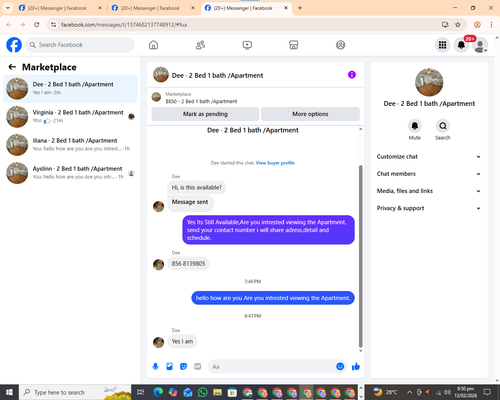Open the Chrome profile avatar
This screenshot has height=400, width=500.
[x=477, y=25]
